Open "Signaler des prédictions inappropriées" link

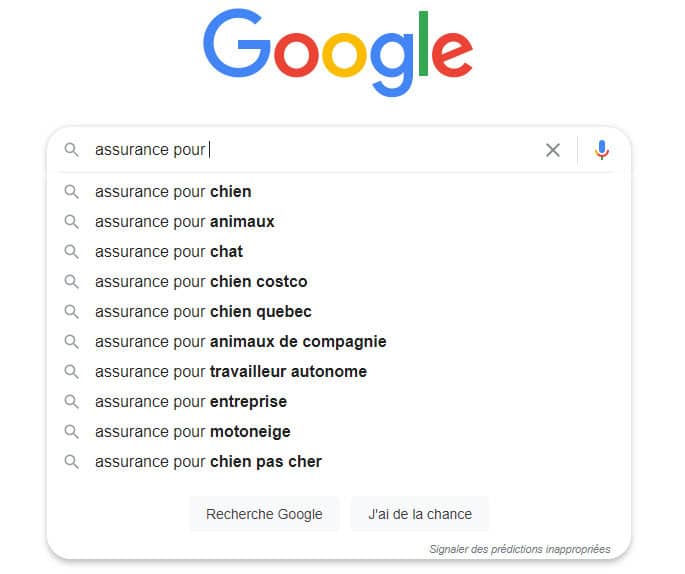pos(519,549)
